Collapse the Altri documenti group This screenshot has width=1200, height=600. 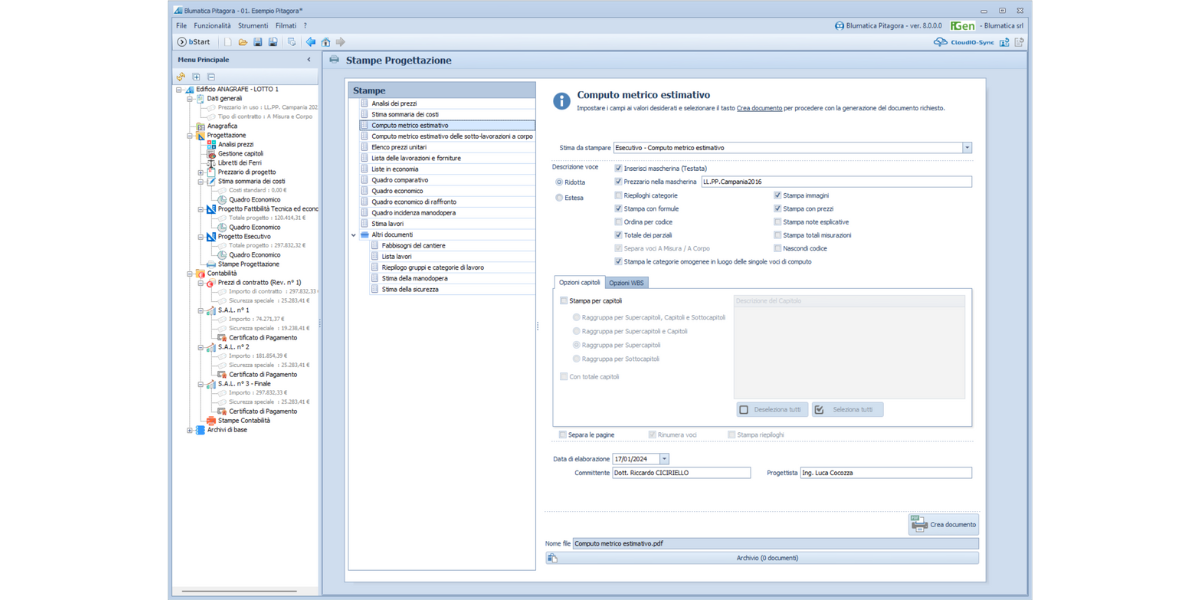click(354, 235)
